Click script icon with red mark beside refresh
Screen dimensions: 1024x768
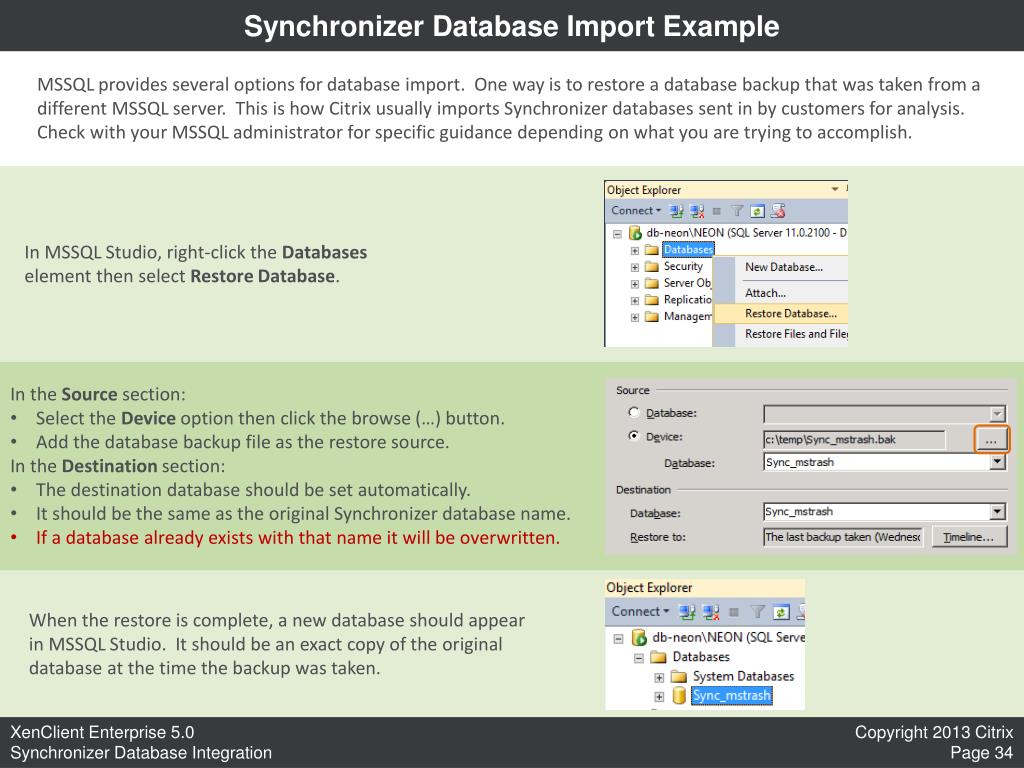click(x=777, y=211)
